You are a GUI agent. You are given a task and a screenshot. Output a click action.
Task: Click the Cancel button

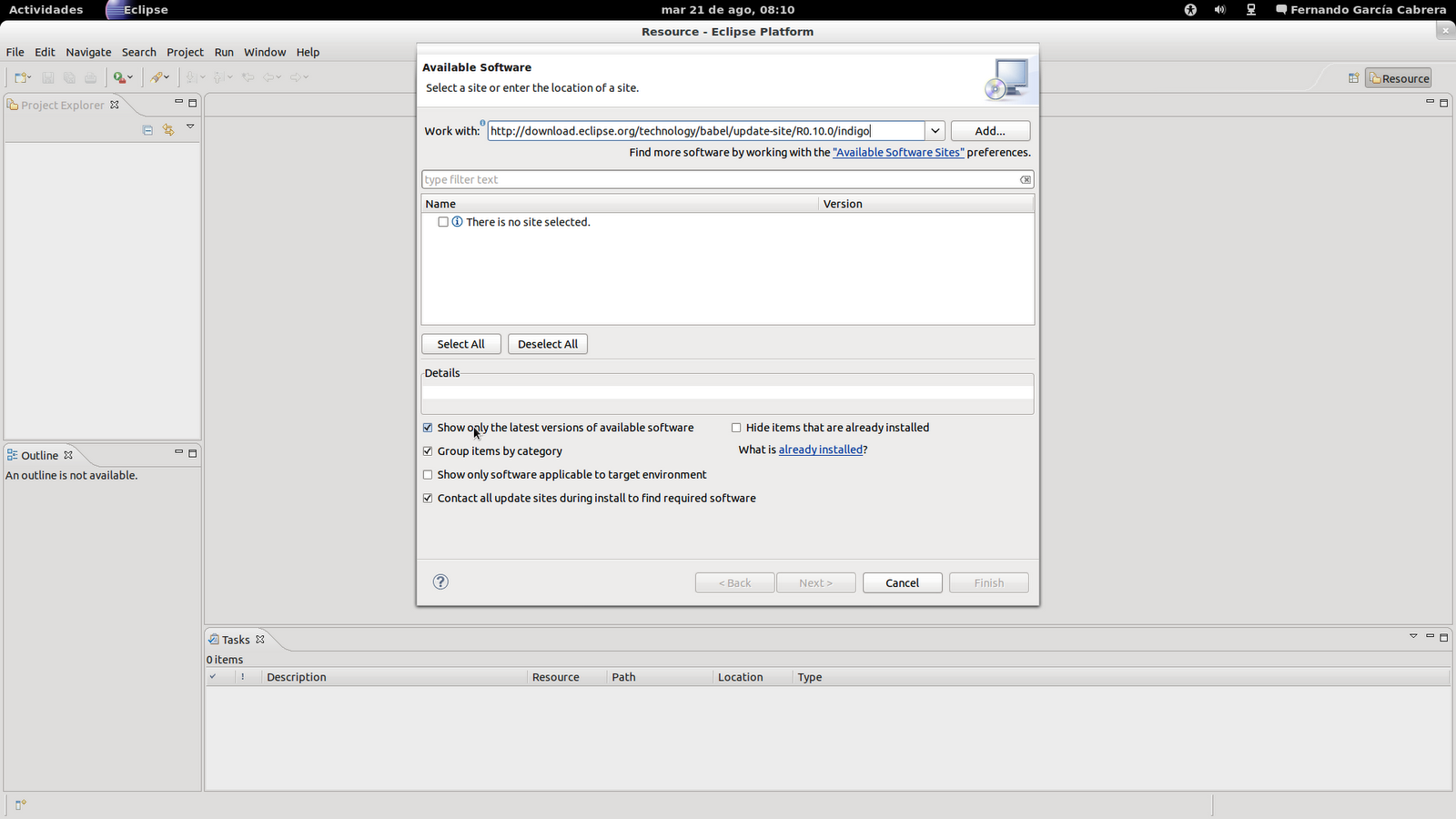[903, 582]
